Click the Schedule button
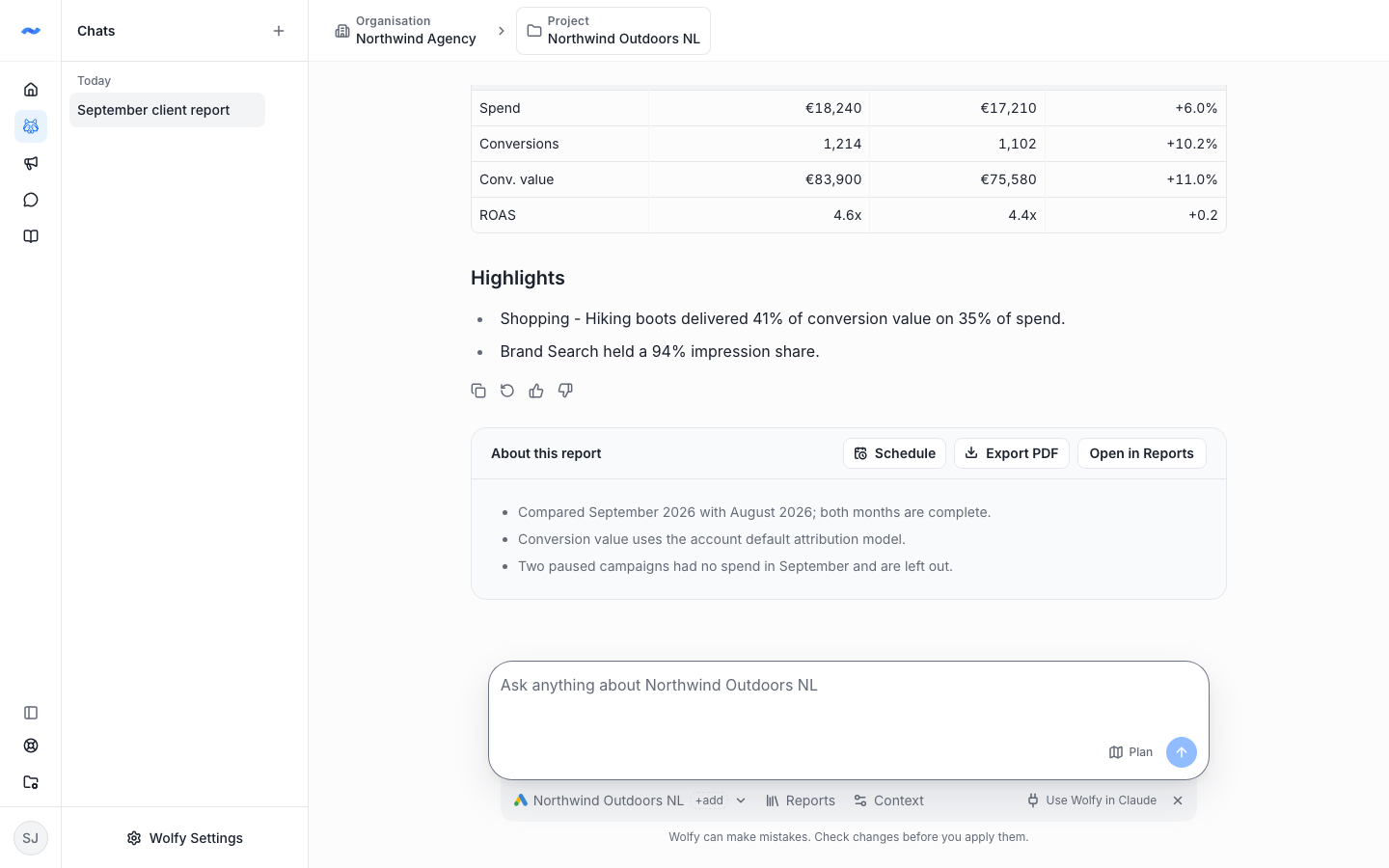Image resolution: width=1389 pixels, height=868 pixels. click(x=895, y=453)
